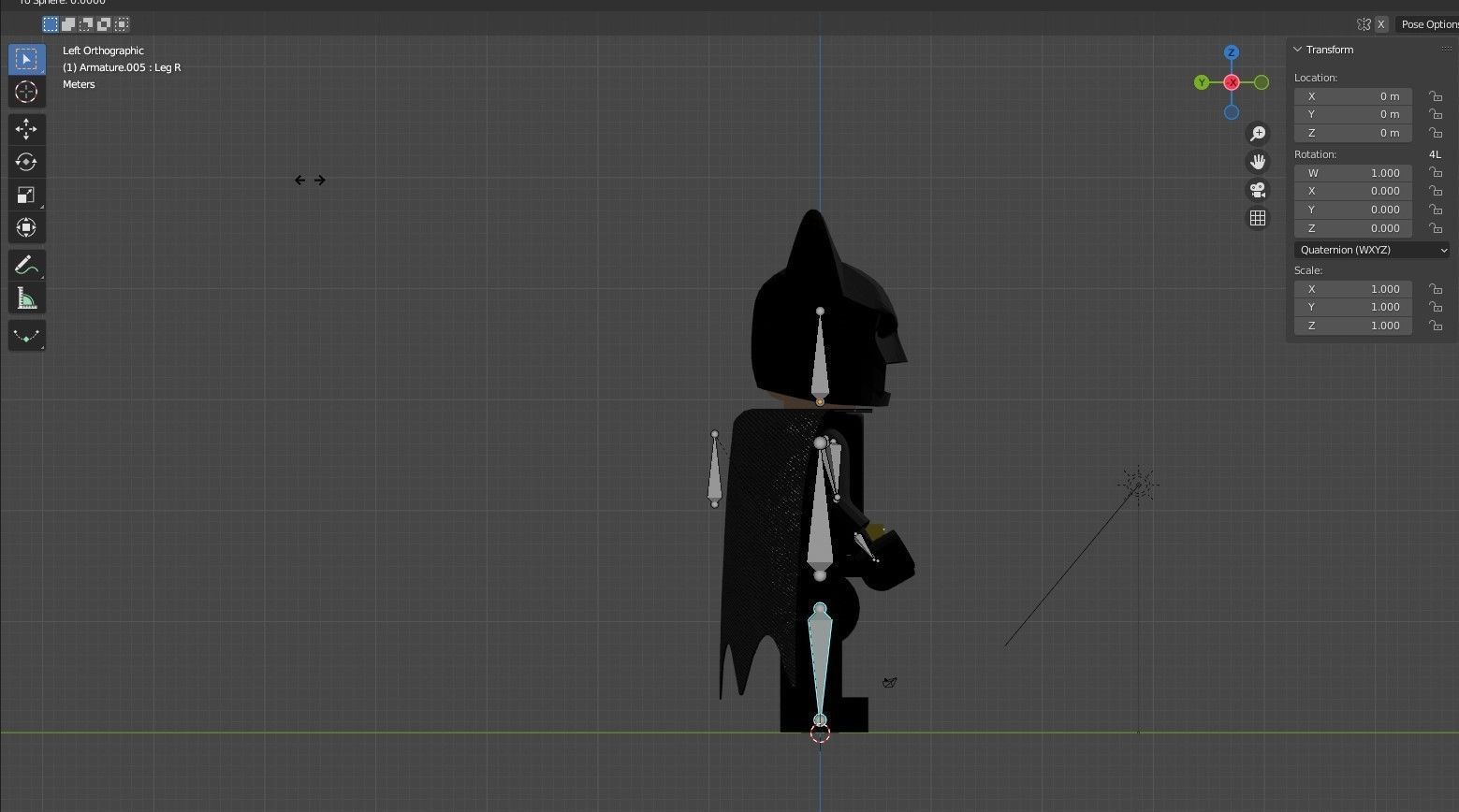Edit Location Z field
This screenshot has height=812, width=1459.
1353,133
